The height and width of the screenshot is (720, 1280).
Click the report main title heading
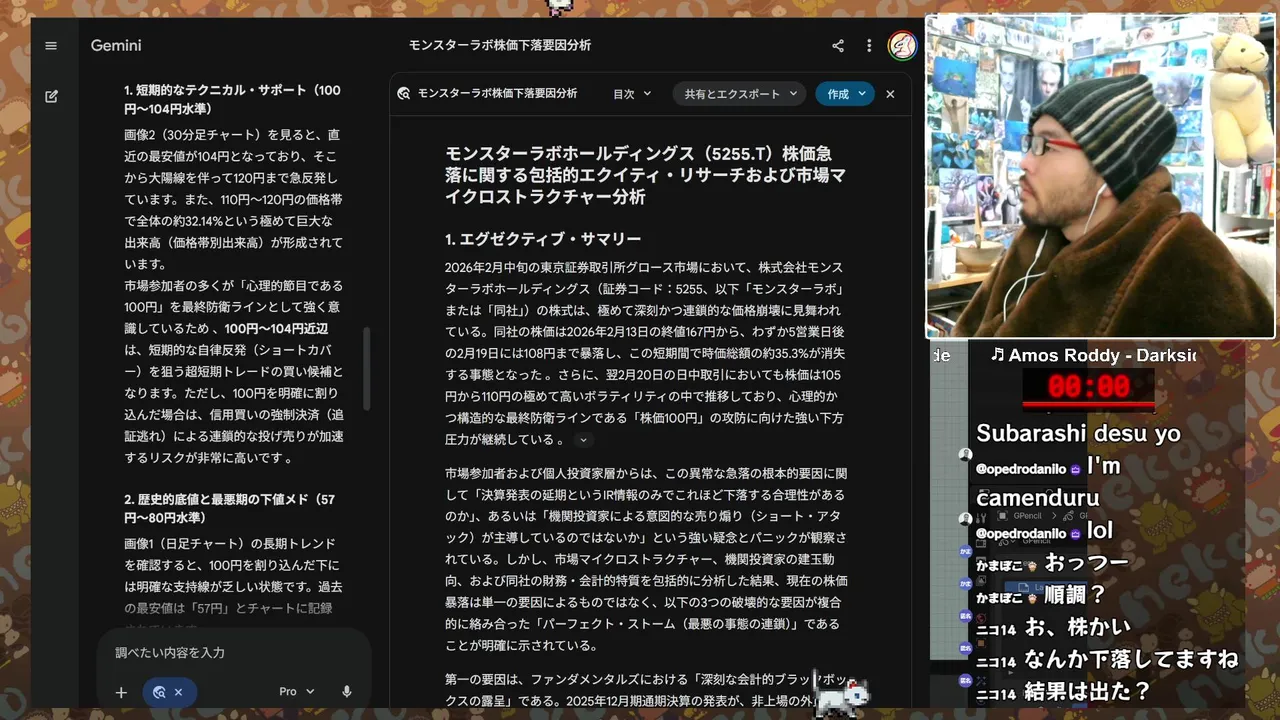[645, 175]
